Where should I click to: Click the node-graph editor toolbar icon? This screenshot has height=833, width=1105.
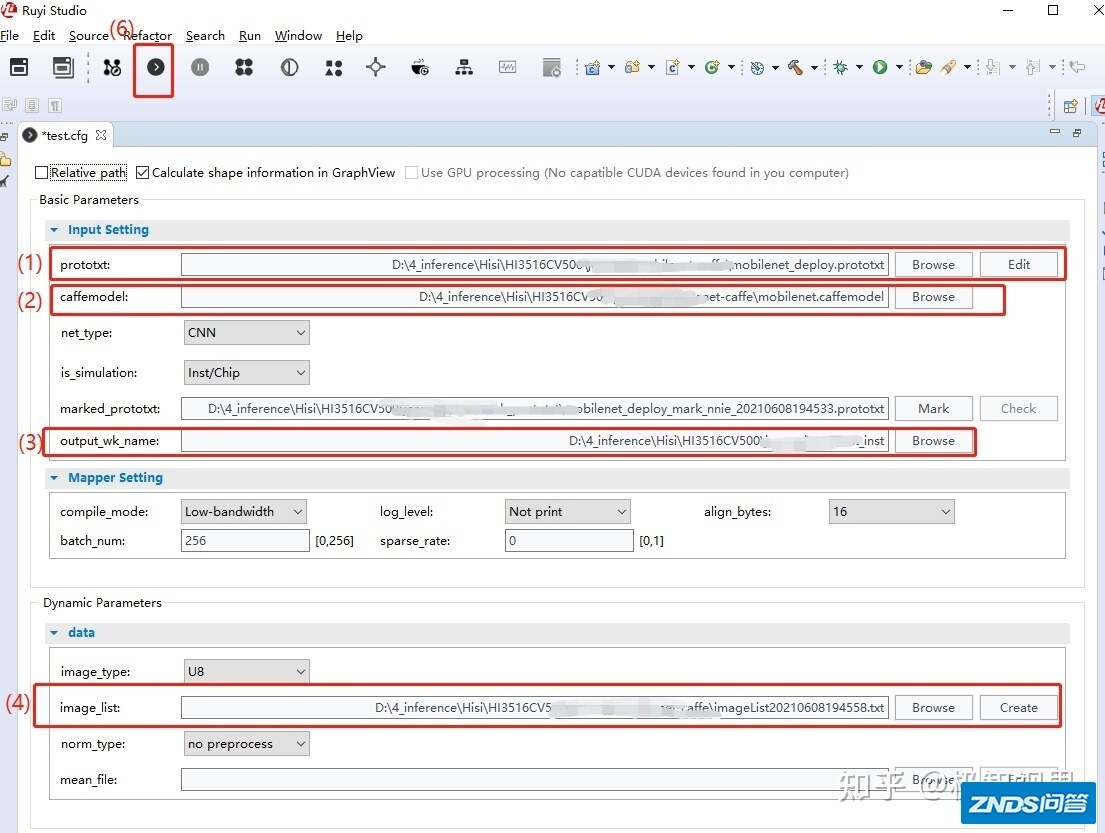tap(112, 67)
